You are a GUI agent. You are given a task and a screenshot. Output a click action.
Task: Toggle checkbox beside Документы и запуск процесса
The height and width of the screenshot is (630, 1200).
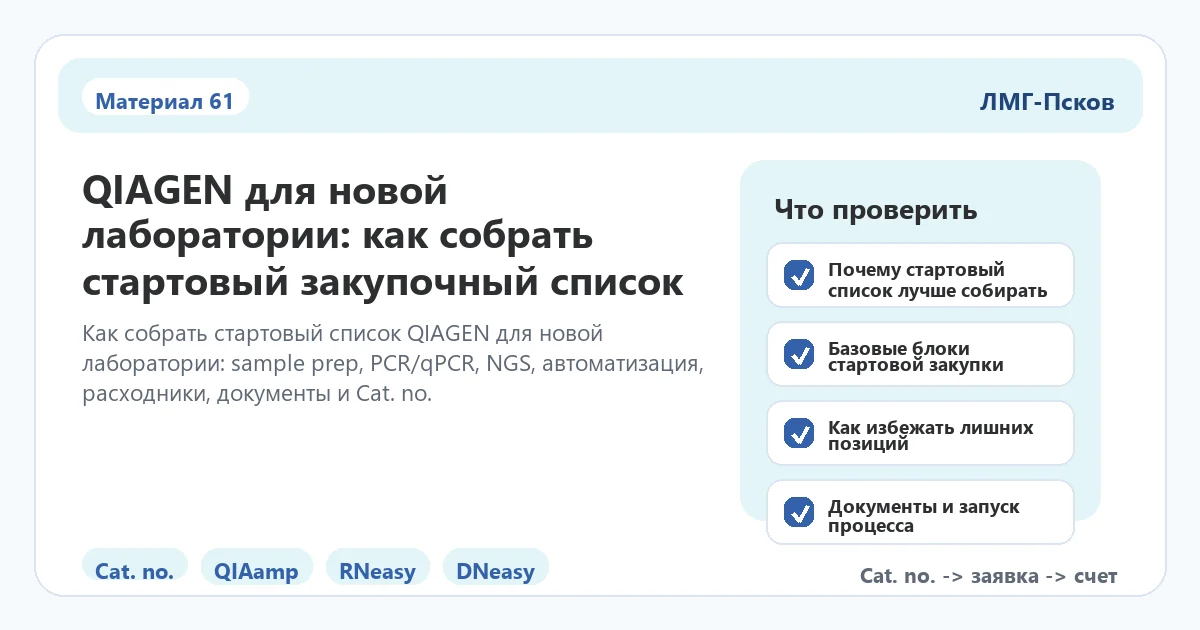799,512
